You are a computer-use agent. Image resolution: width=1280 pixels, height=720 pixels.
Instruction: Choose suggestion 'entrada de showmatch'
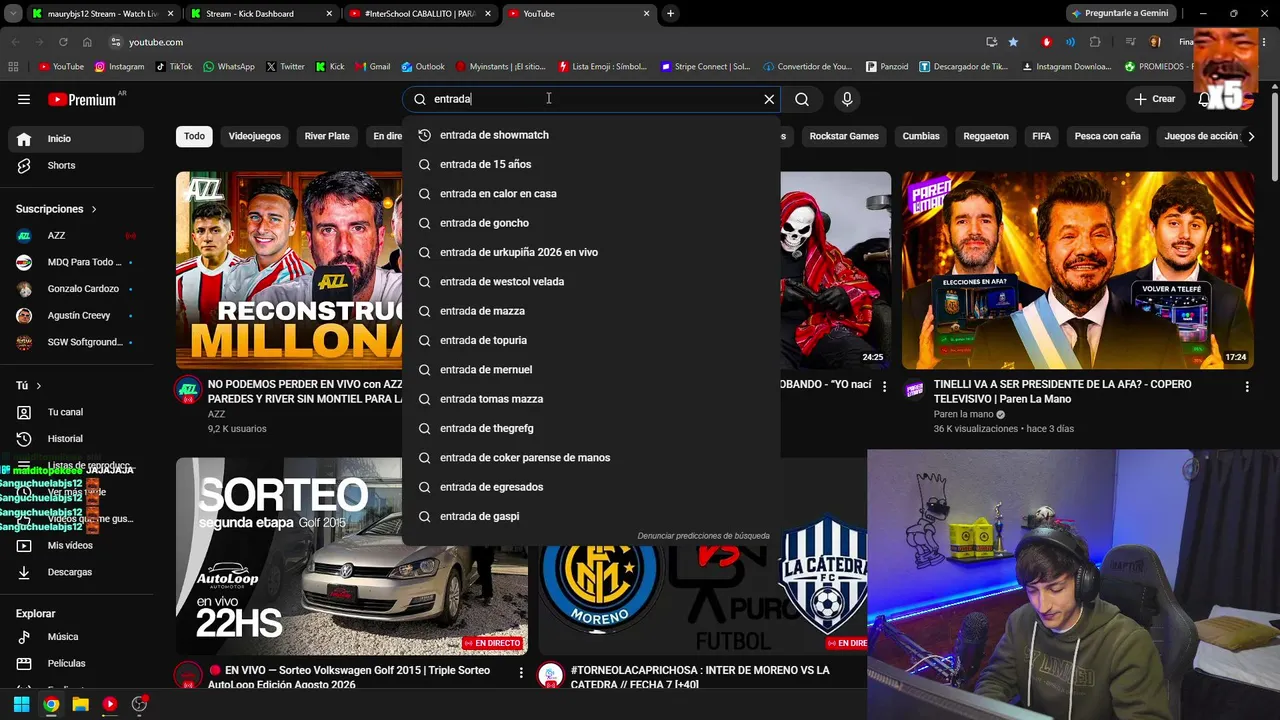point(591,135)
